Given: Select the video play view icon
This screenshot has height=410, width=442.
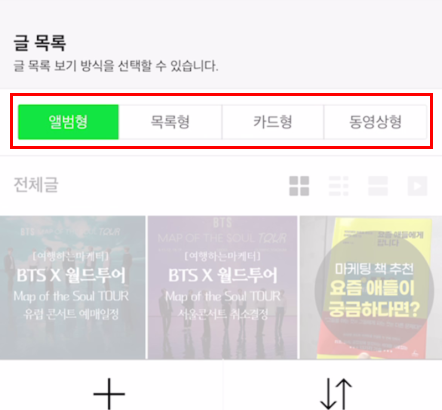Looking at the screenshot, I should [x=417, y=186].
